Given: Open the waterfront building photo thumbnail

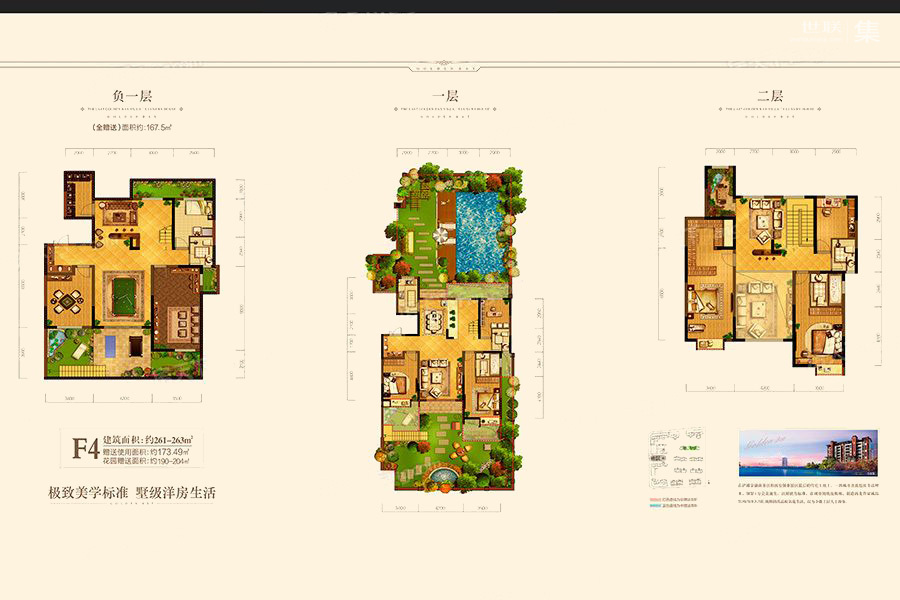Looking at the screenshot, I should pyautogui.click(x=807, y=453).
